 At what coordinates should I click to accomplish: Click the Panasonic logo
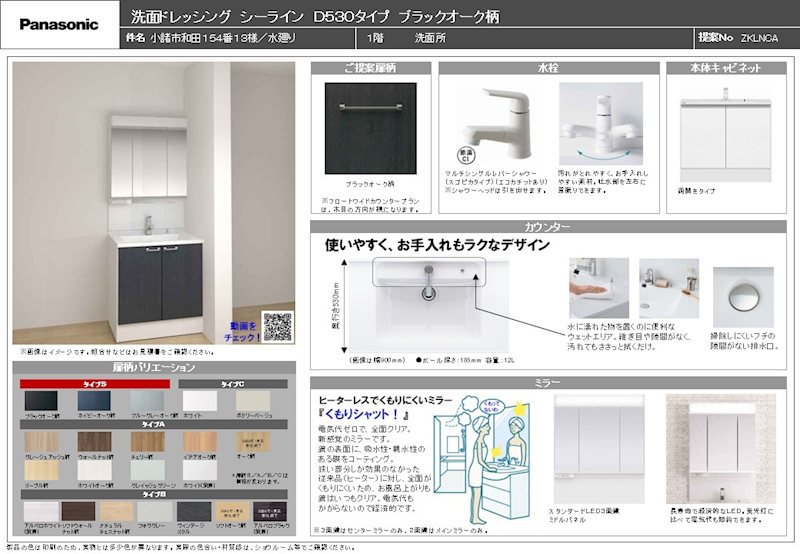[x=59, y=24]
